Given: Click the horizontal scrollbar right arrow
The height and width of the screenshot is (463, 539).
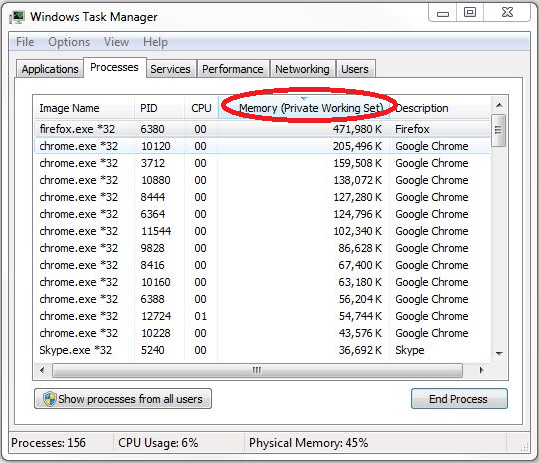Looking at the screenshot, I should (x=482, y=371).
